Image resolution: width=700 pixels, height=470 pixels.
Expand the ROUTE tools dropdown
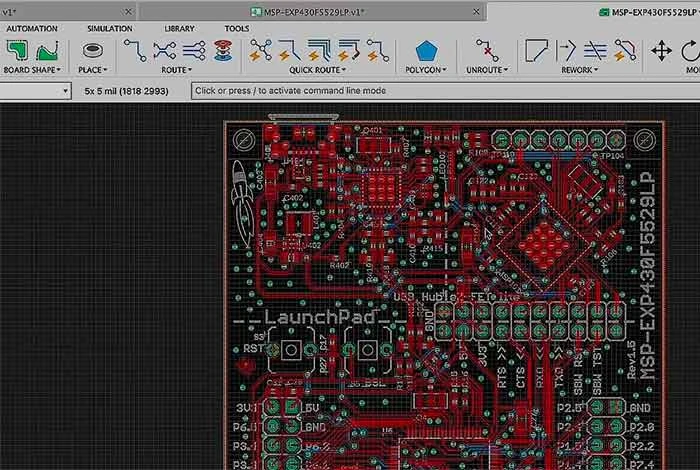[x=176, y=70]
